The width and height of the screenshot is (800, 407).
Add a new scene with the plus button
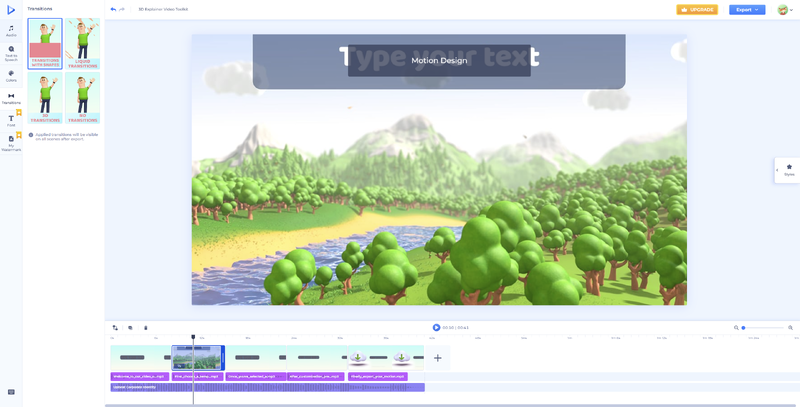438,358
